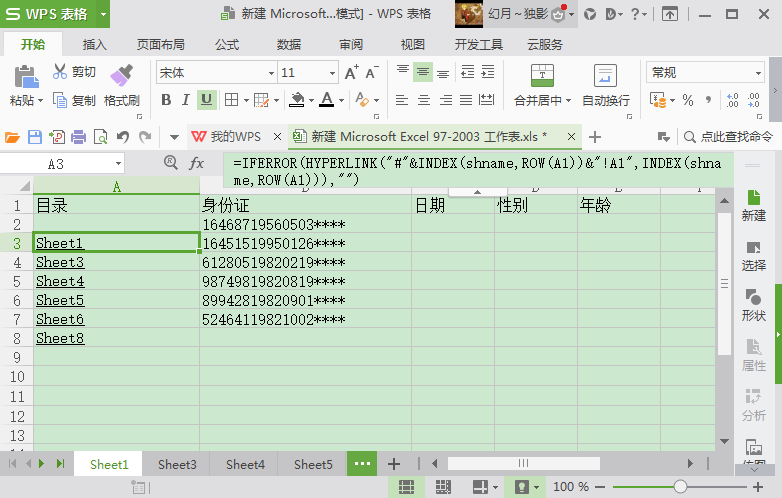The height and width of the screenshot is (498, 782).
Task: Click the clear formatting eraser icon
Action: pos(362,100)
